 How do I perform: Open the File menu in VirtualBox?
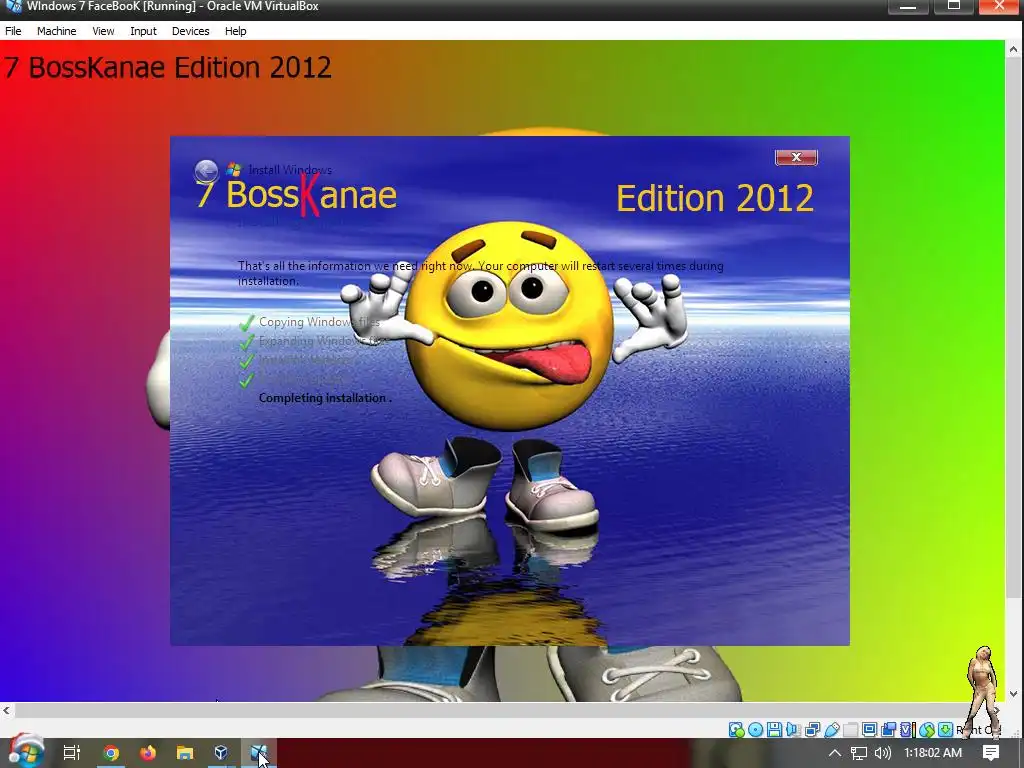point(13,31)
